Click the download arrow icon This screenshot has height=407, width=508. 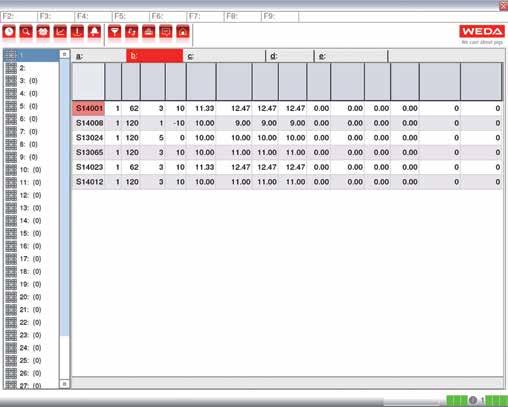(x=77, y=32)
